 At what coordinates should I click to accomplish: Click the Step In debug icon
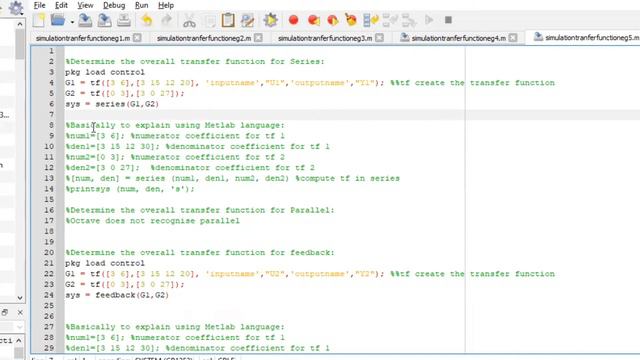click(390, 20)
